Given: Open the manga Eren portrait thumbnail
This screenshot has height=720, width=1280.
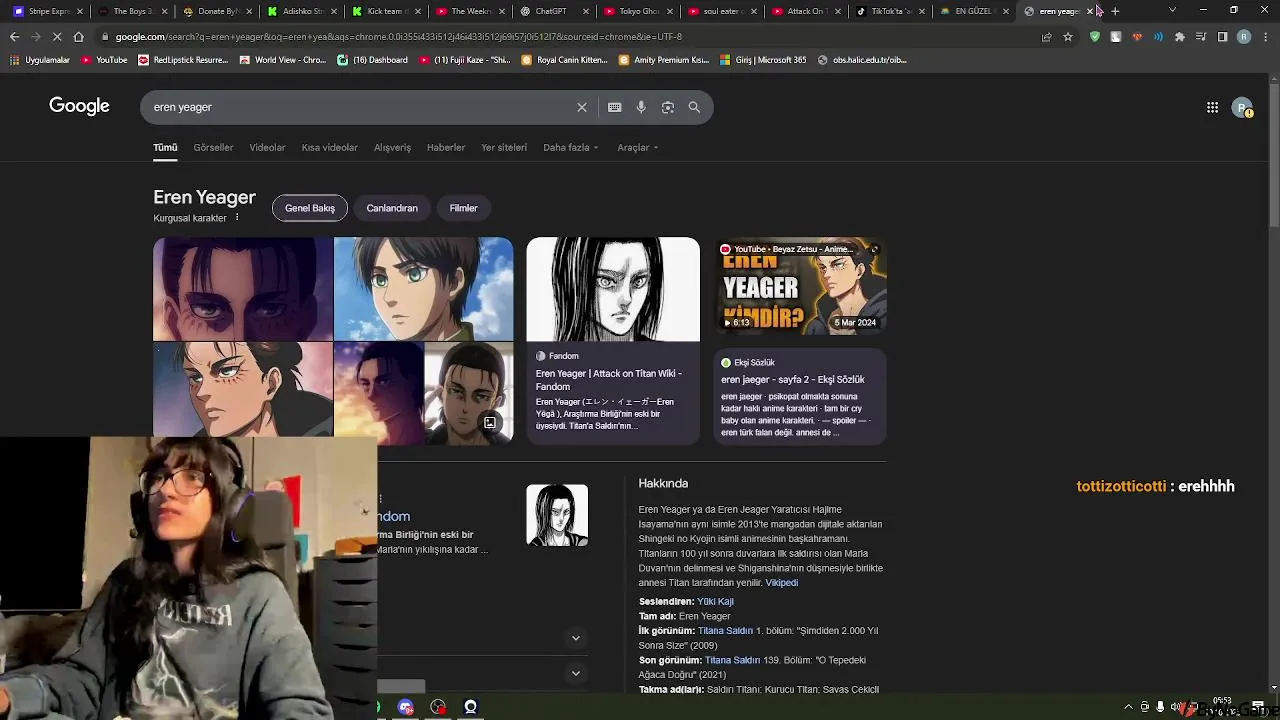Looking at the screenshot, I should point(613,289).
